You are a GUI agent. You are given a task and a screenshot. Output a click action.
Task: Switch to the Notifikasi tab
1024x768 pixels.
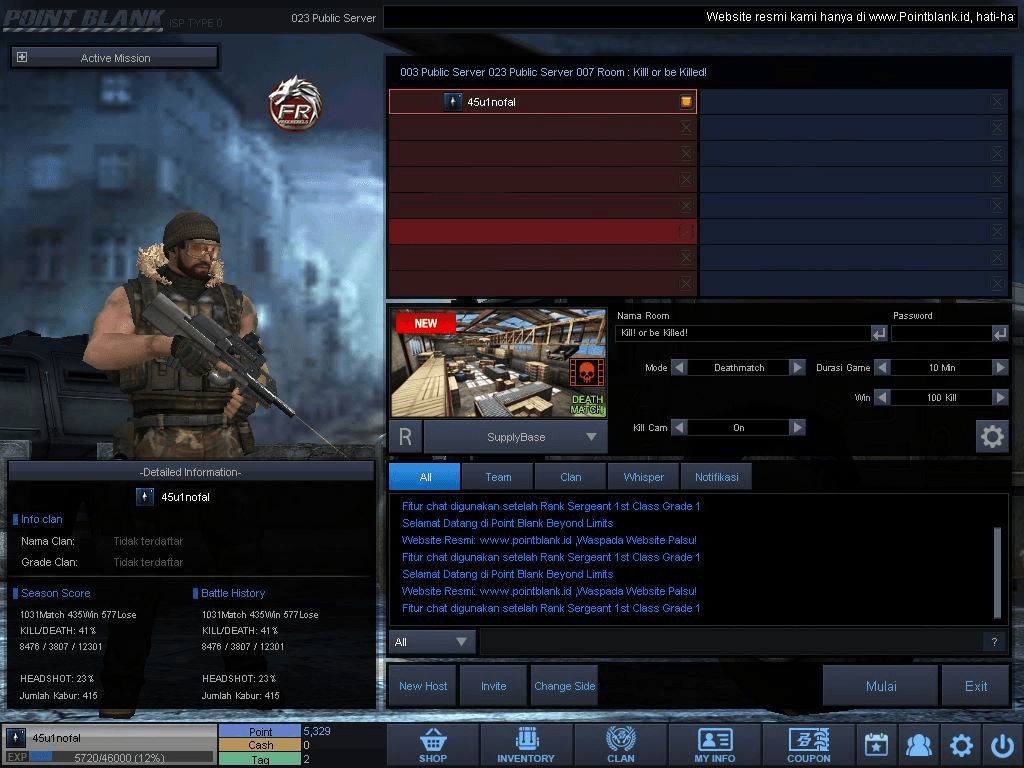(716, 477)
